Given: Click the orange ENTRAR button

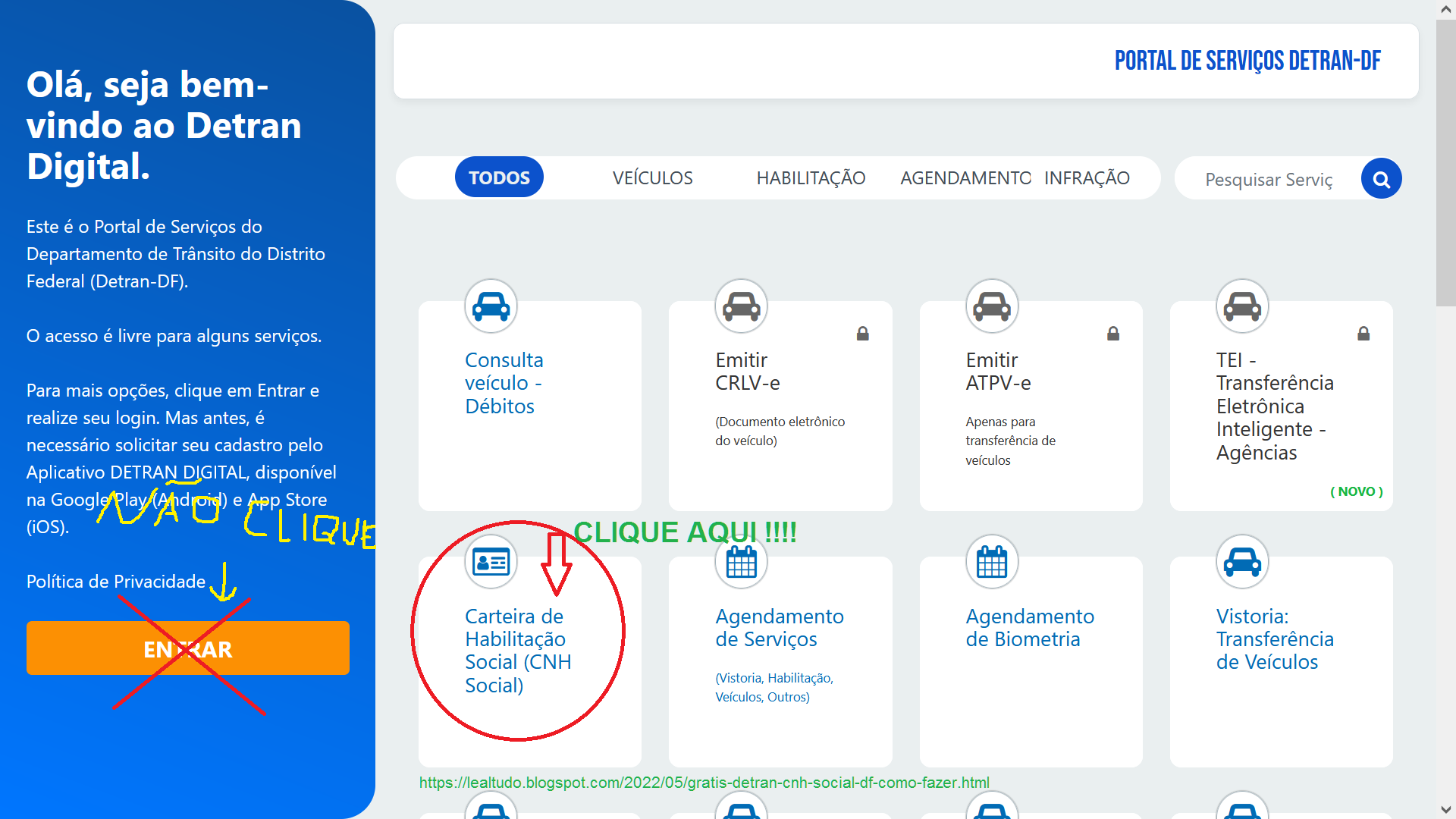Looking at the screenshot, I should pyautogui.click(x=188, y=648).
